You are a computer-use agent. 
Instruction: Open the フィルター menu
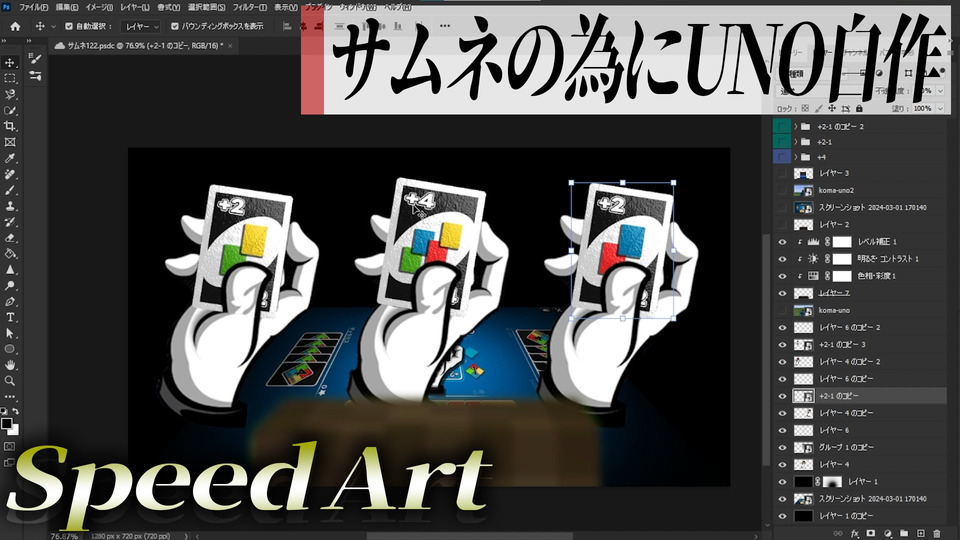250,7
